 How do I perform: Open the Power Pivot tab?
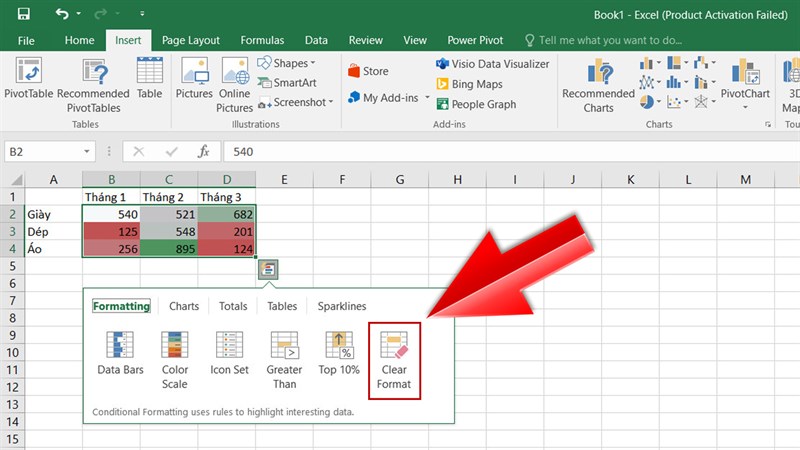[475, 40]
